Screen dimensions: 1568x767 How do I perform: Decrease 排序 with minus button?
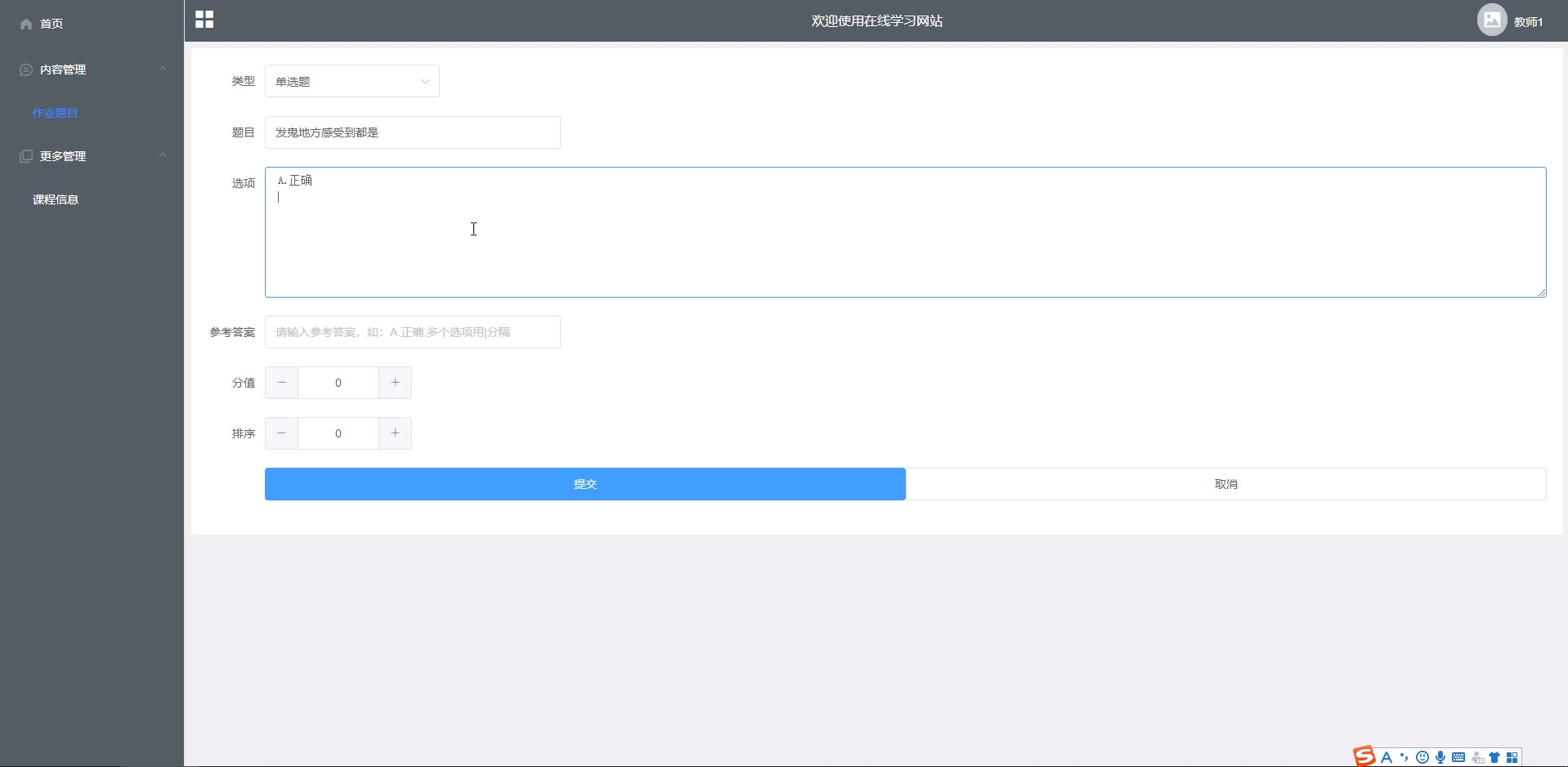[x=282, y=433]
